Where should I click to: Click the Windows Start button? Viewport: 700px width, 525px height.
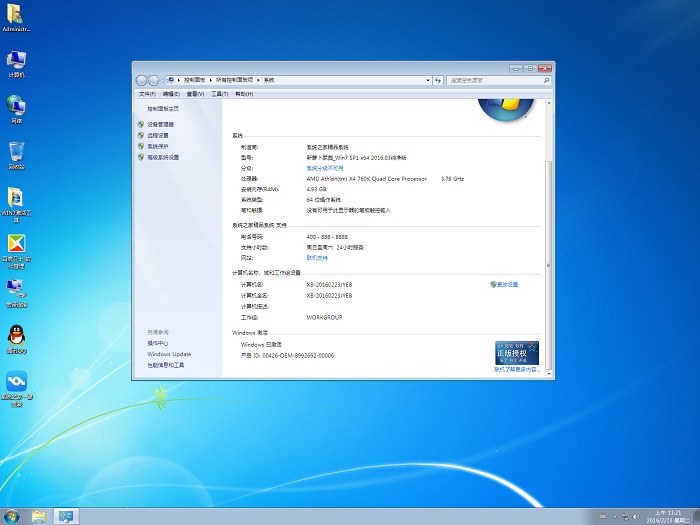click(x=13, y=516)
